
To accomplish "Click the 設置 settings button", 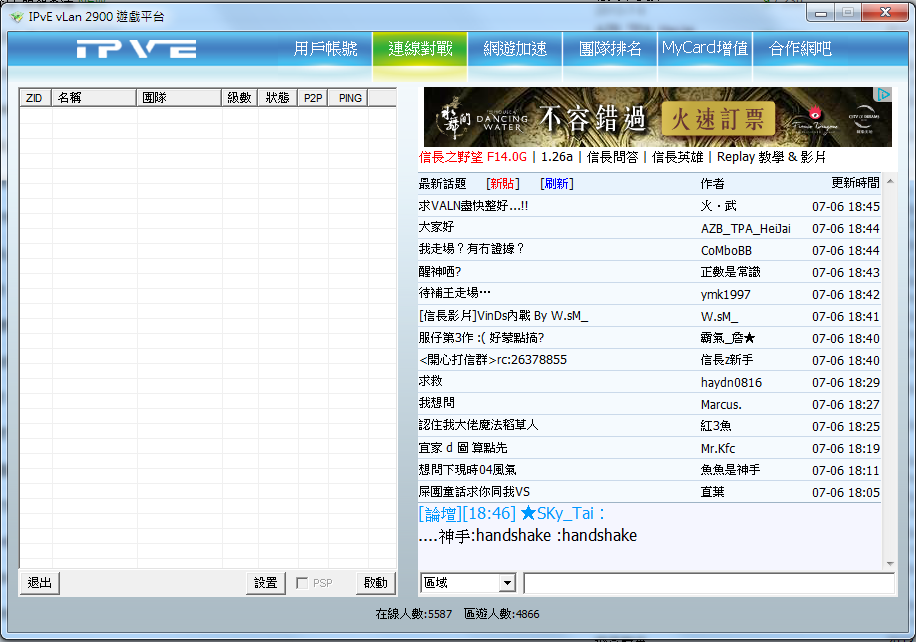I will 265,583.
